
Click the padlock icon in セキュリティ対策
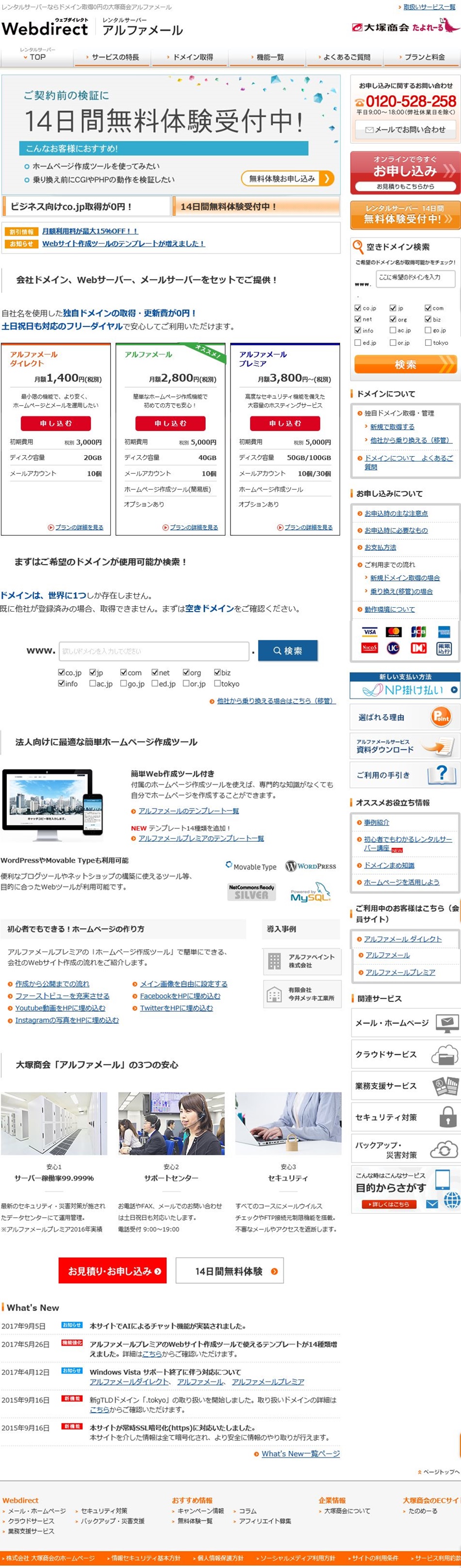coord(447,1117)
